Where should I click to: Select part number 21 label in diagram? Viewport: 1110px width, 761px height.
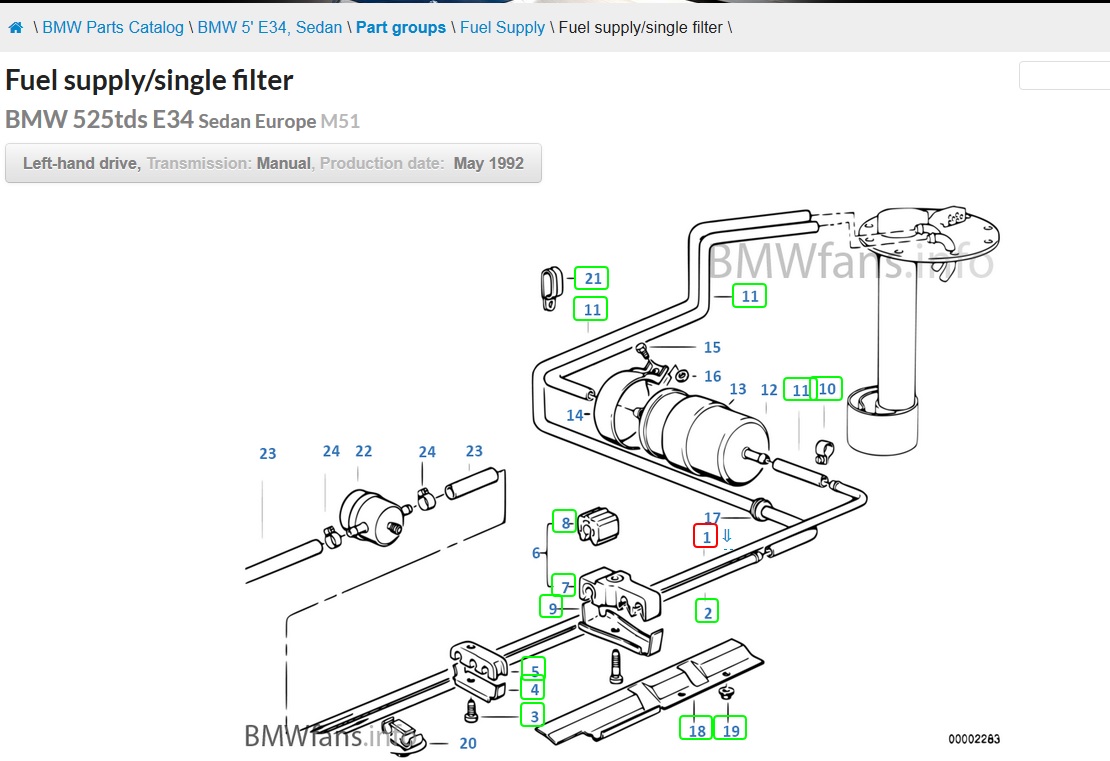(593, 279)
